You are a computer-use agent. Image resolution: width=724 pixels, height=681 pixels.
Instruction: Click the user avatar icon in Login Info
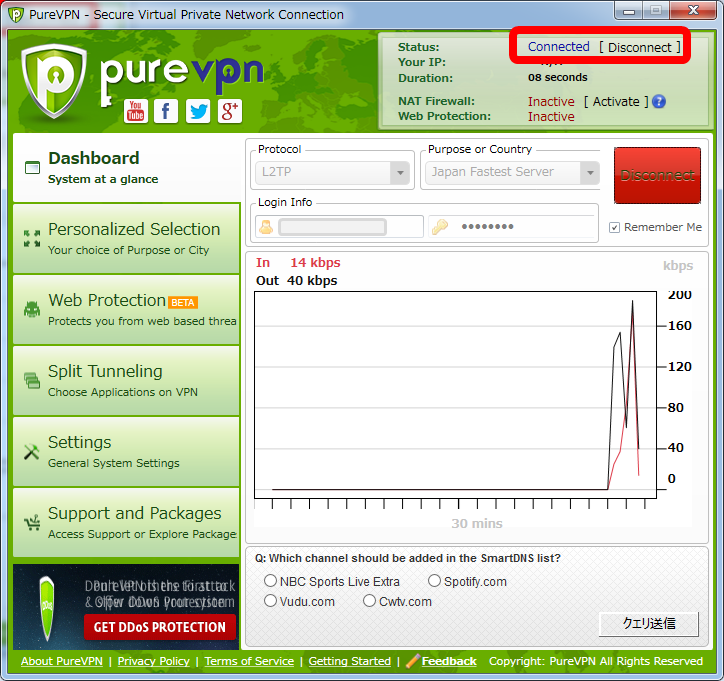click(266, 227)
